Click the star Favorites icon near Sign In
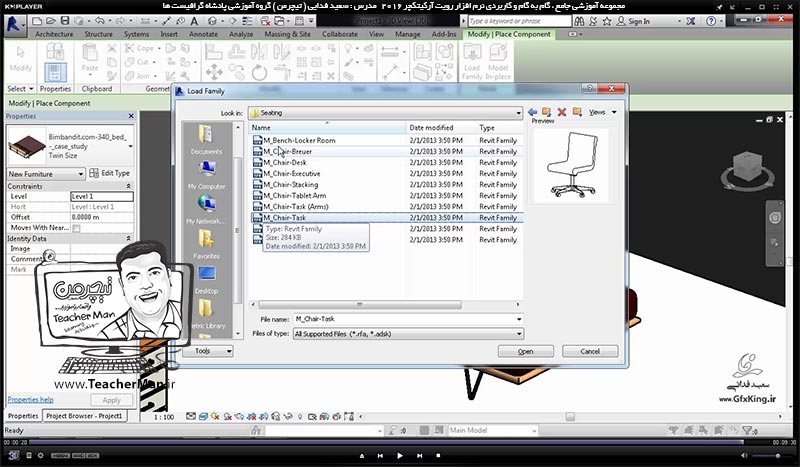 click(x=607, y=21)
